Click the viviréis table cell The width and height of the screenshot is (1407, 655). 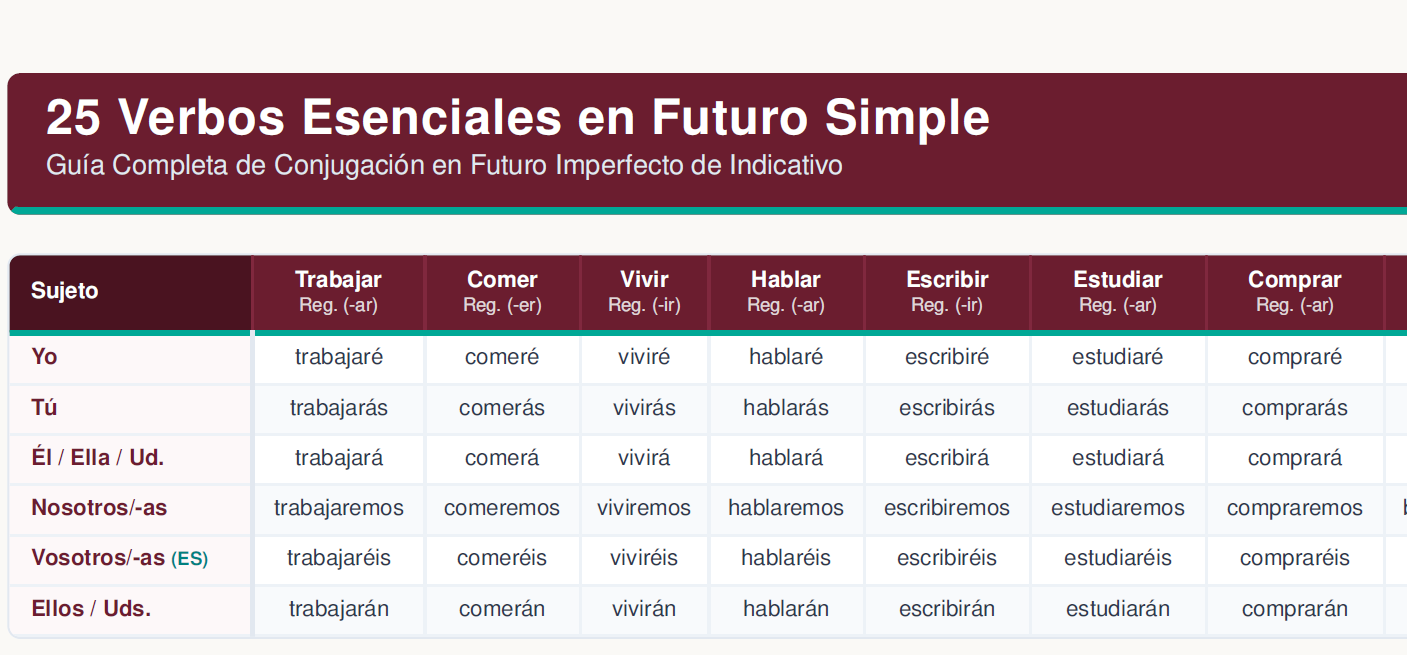point(644,559)
